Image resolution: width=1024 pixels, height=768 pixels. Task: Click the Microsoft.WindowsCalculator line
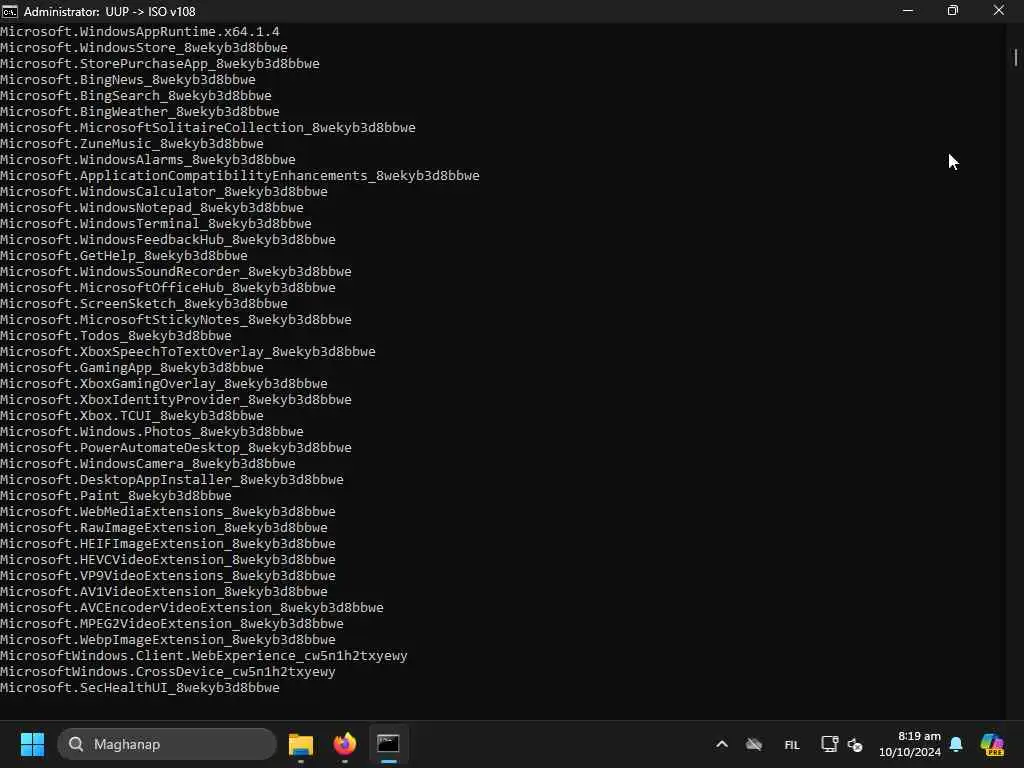pyautogui.click(x=164, y=191)
